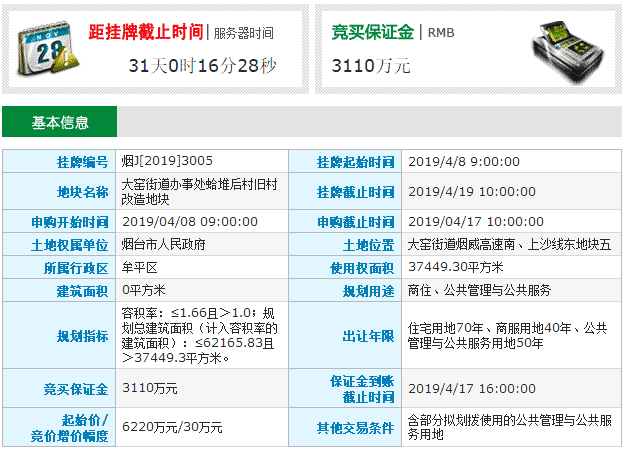Click the 挂牌起始时间 label cell
The height and width of the screenshot is (450, 624).
[x=345, y=162]
